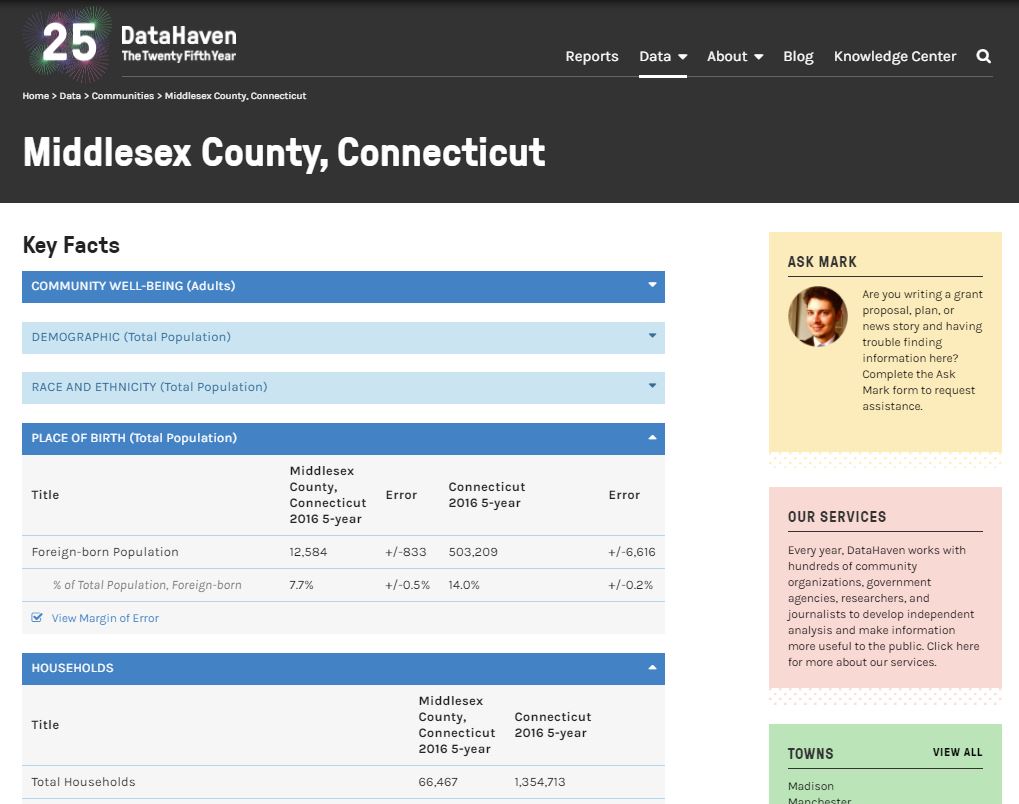The height and width of the screenshot is (804, 1019).
Task: Select the 66,467 total households value
Action: click(438, 782)
